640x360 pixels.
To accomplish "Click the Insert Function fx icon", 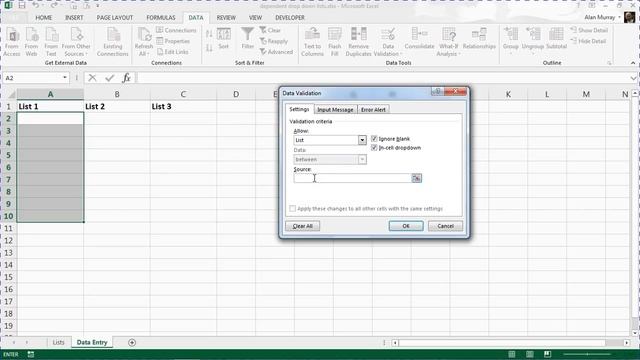I will [x=127, y=78].
